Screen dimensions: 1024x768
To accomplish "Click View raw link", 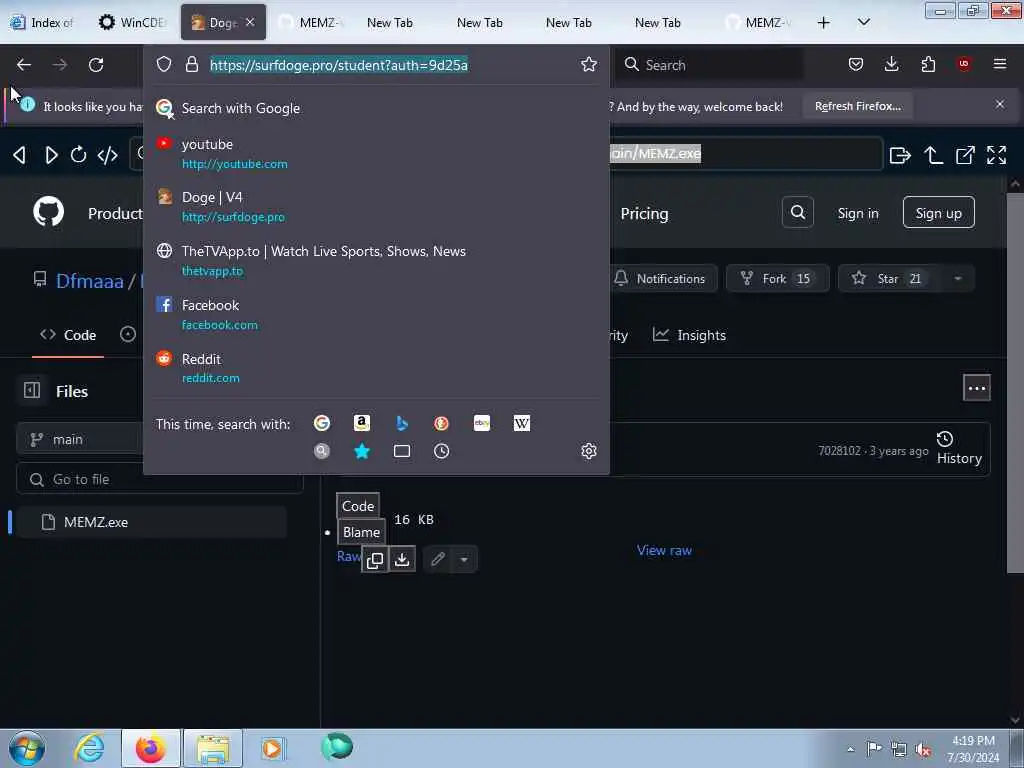I will click(x=664, y=551).
